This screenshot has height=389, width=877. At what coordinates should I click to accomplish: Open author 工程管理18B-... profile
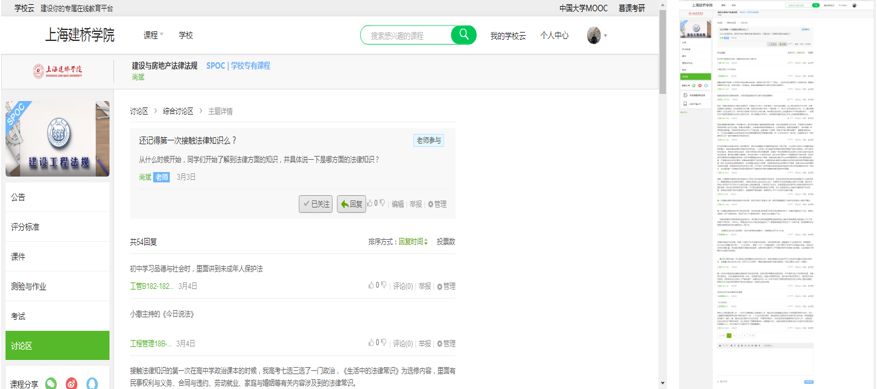(150, 343)
